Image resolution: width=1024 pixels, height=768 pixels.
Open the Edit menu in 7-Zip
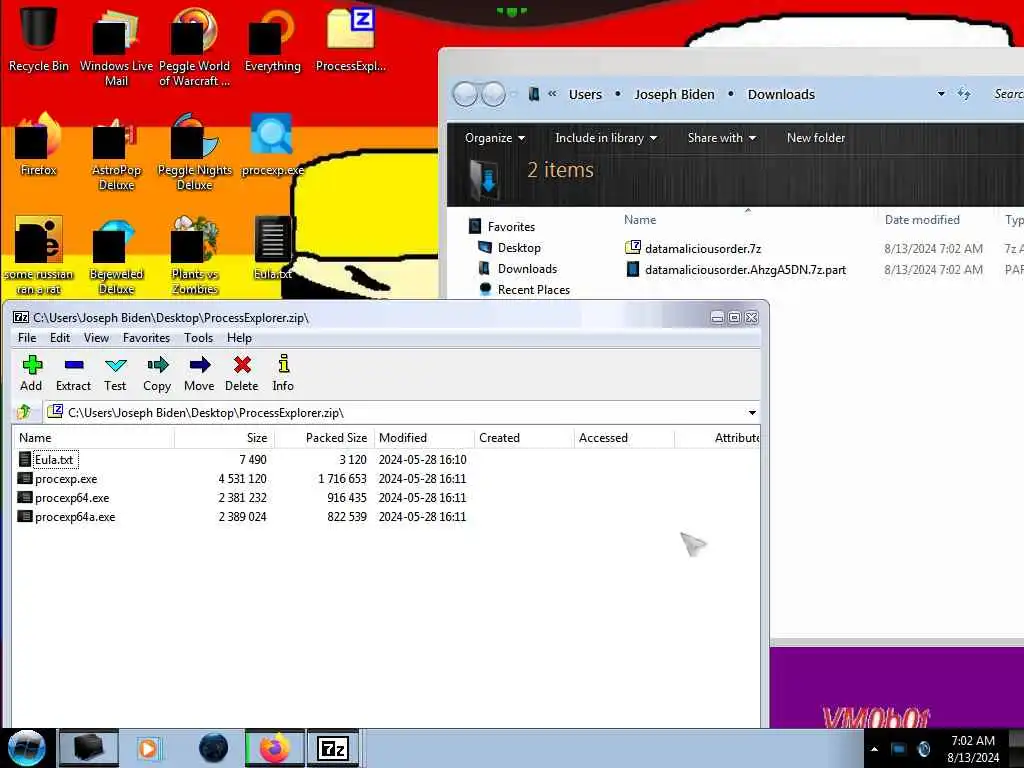coord(59,338)
